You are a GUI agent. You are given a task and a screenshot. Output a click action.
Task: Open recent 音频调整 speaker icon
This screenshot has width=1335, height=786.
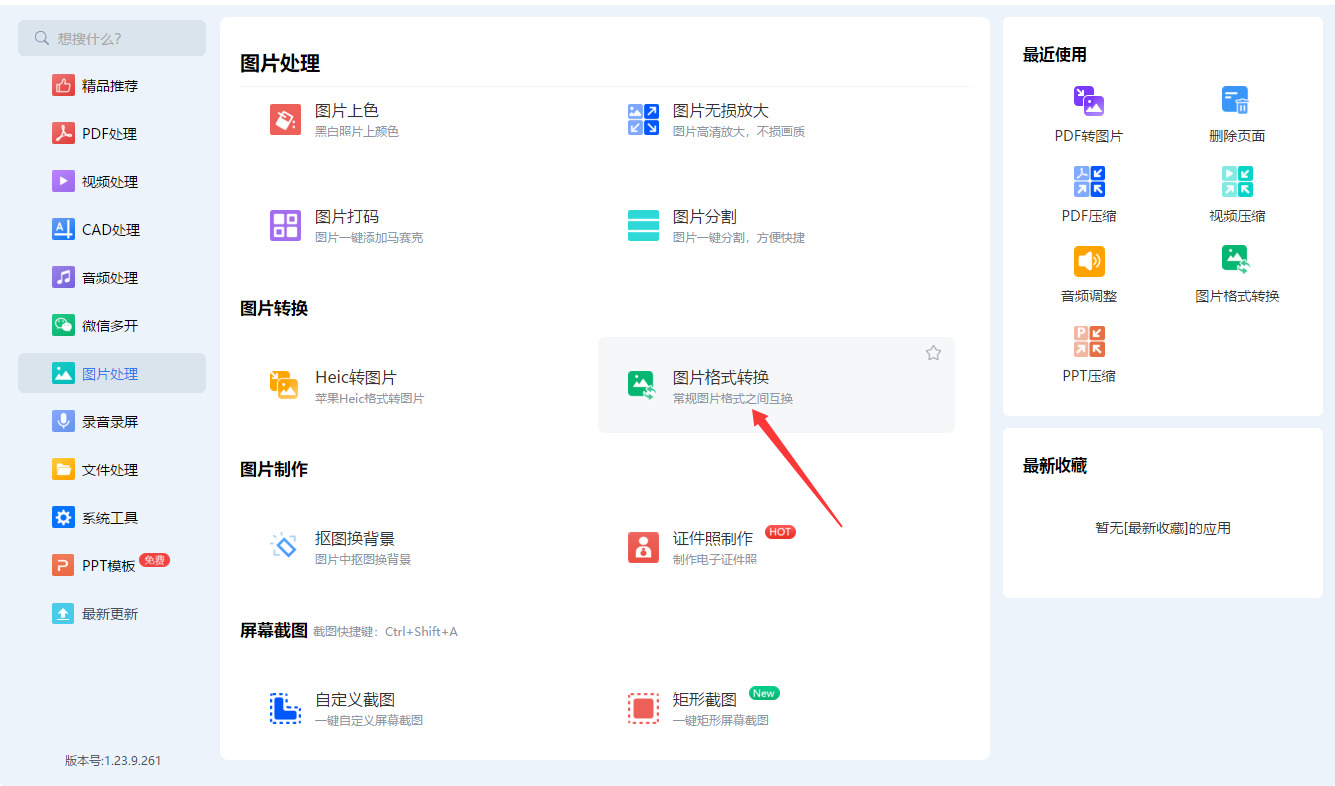pos(1089,261)
